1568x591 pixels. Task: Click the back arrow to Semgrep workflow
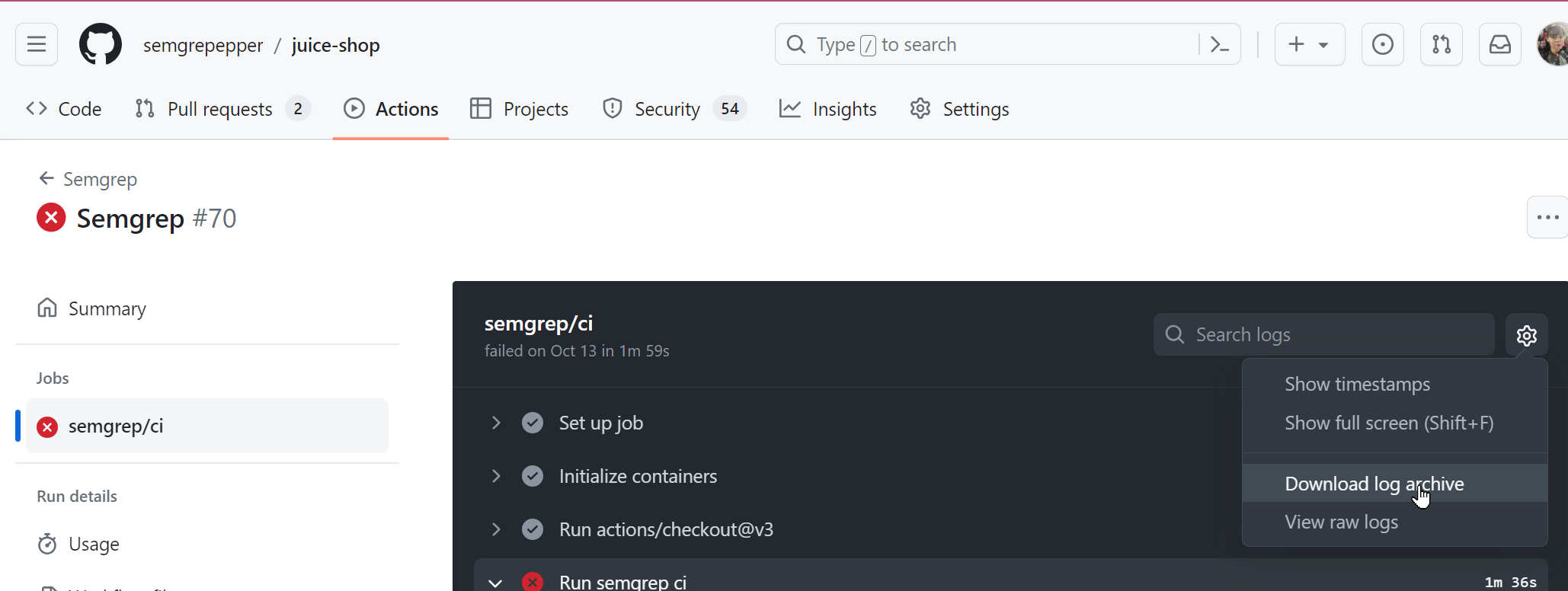(x=46, y=179)
